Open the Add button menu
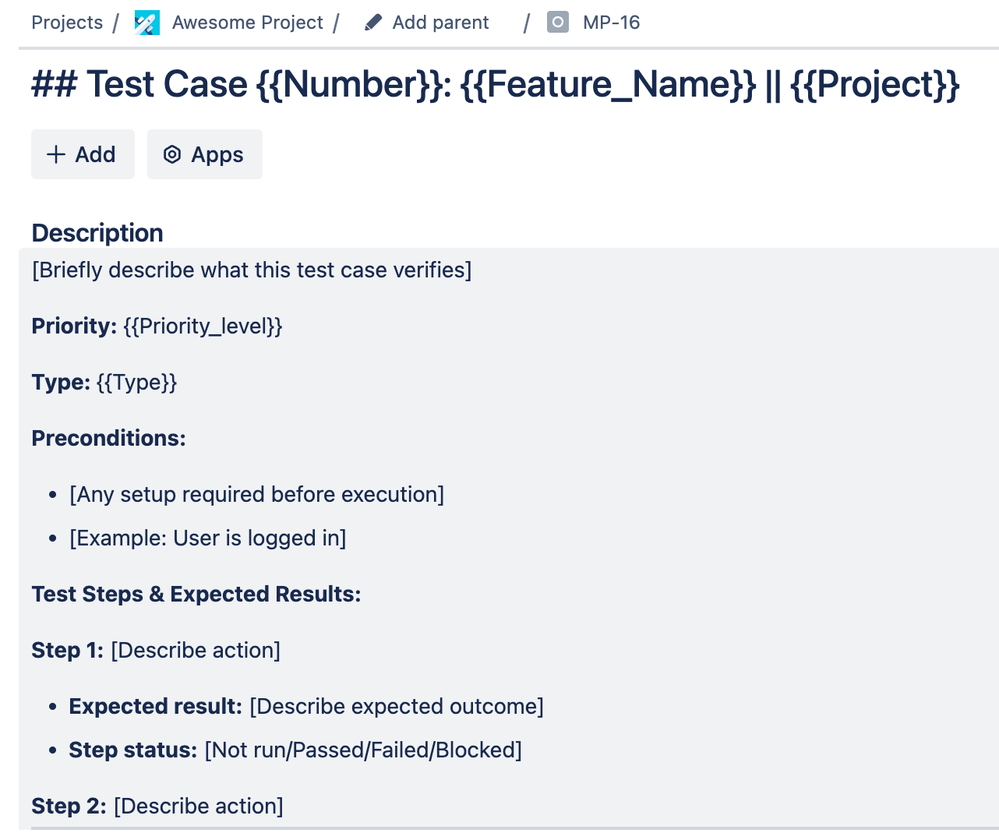 (83, 154)
